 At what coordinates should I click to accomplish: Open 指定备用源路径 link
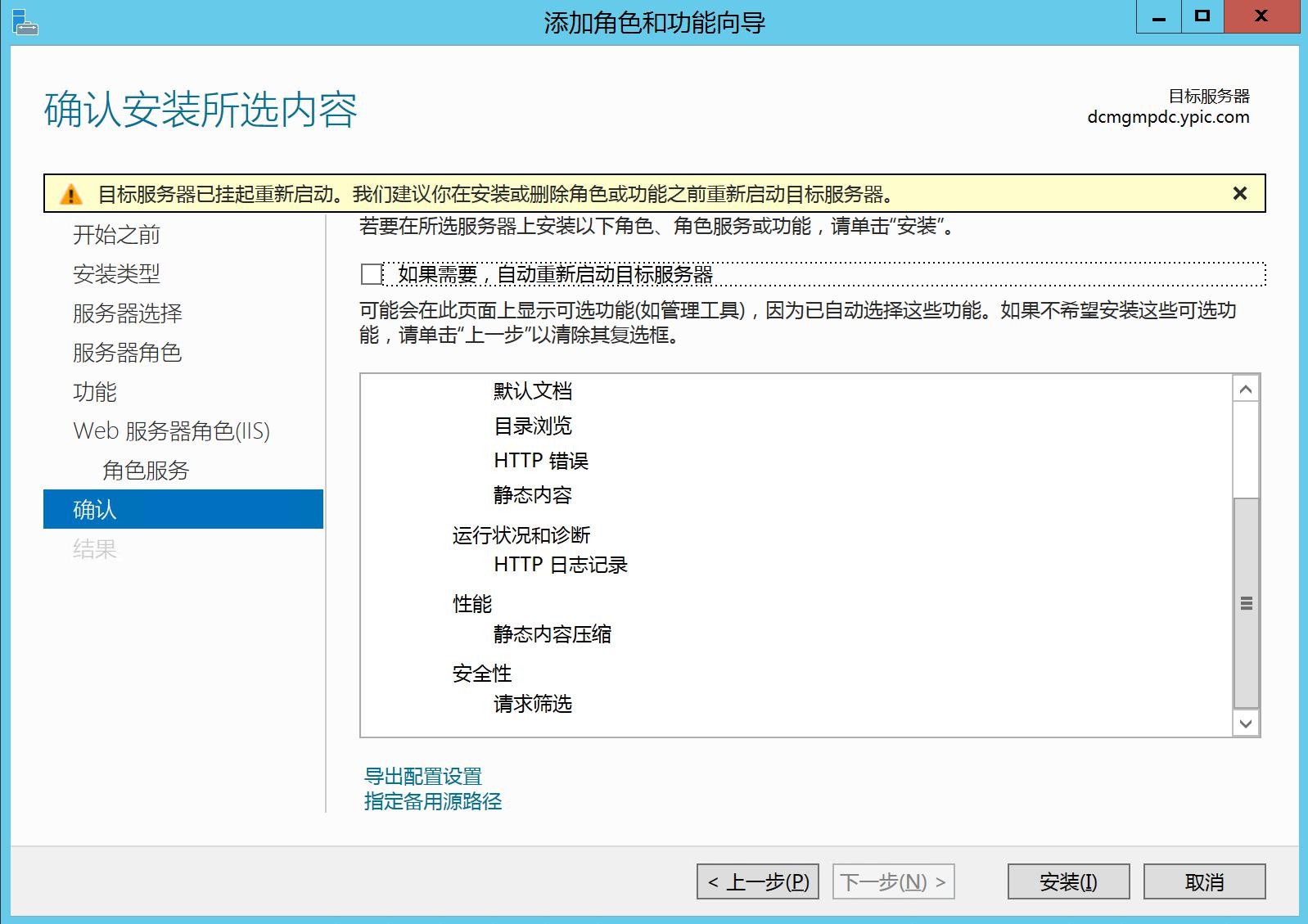(432, 801)
